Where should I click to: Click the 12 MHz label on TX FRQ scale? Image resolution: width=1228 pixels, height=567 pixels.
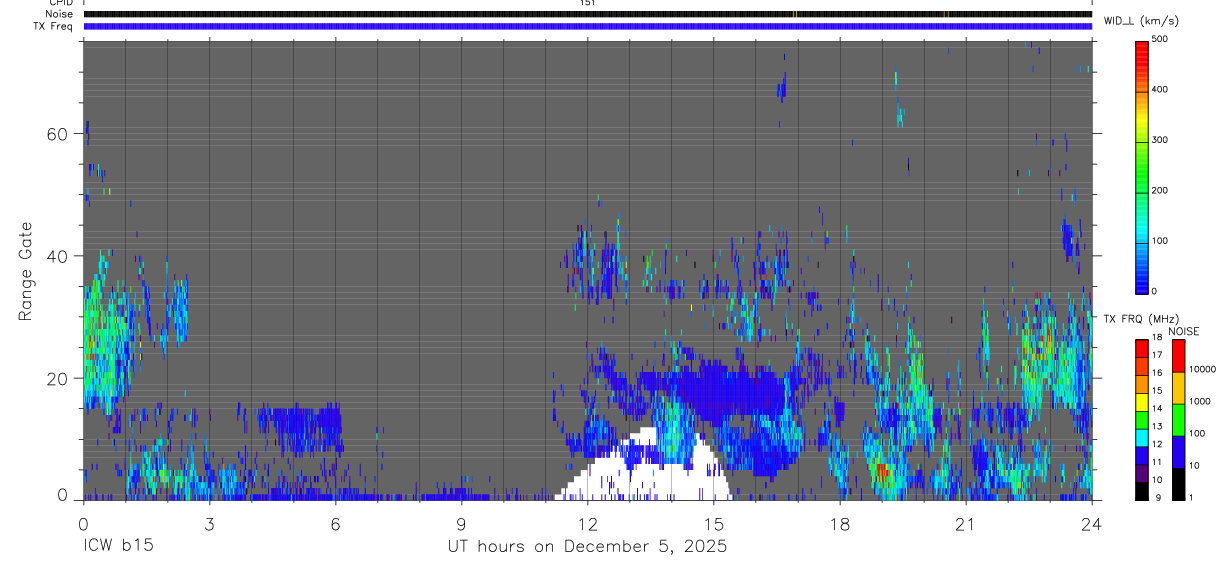pyautogui.click(x=1157, y=445)
